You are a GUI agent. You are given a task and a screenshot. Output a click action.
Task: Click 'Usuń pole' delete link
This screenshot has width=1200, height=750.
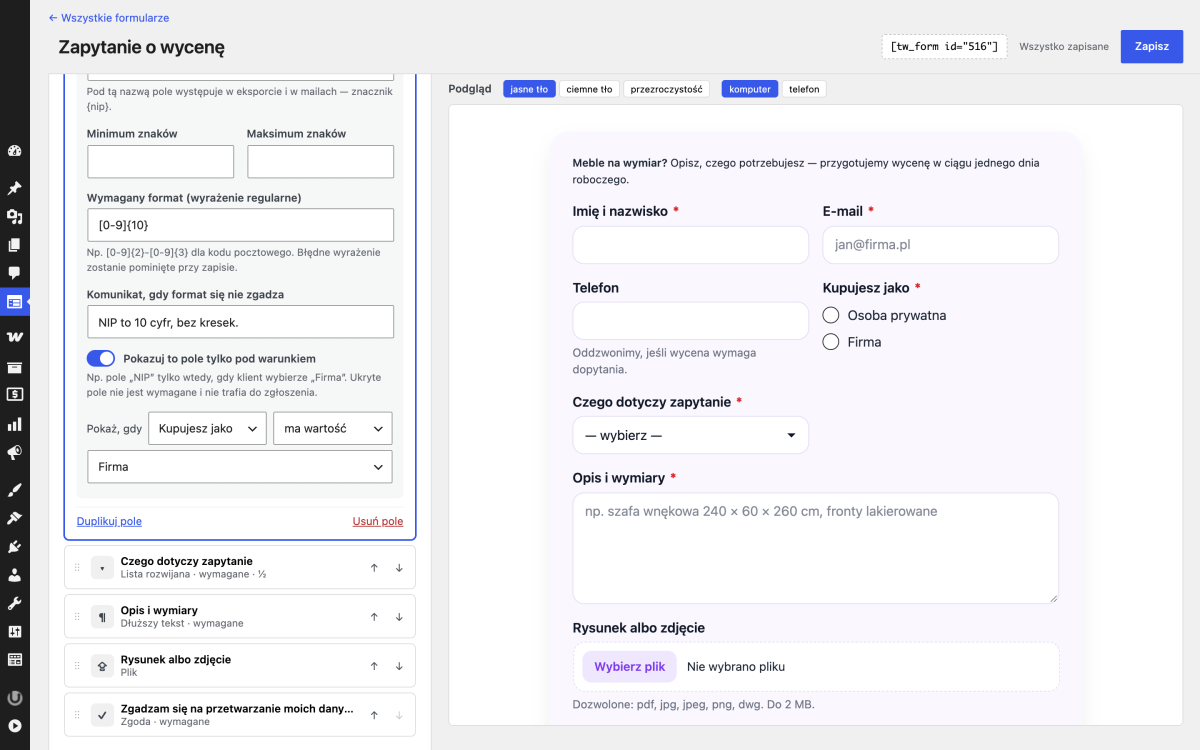pos(378,521)
